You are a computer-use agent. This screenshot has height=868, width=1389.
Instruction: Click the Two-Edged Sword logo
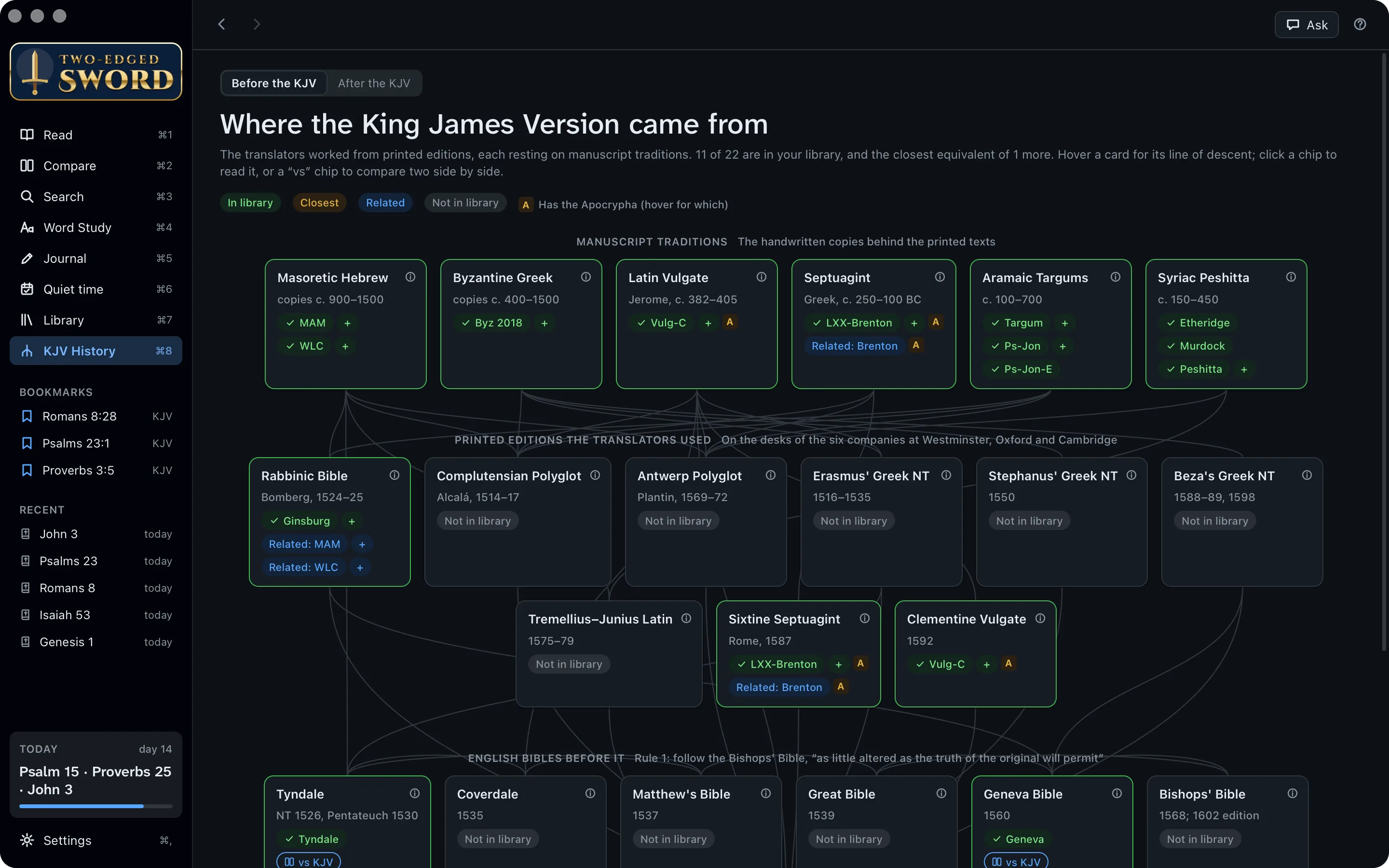[96, 72]
